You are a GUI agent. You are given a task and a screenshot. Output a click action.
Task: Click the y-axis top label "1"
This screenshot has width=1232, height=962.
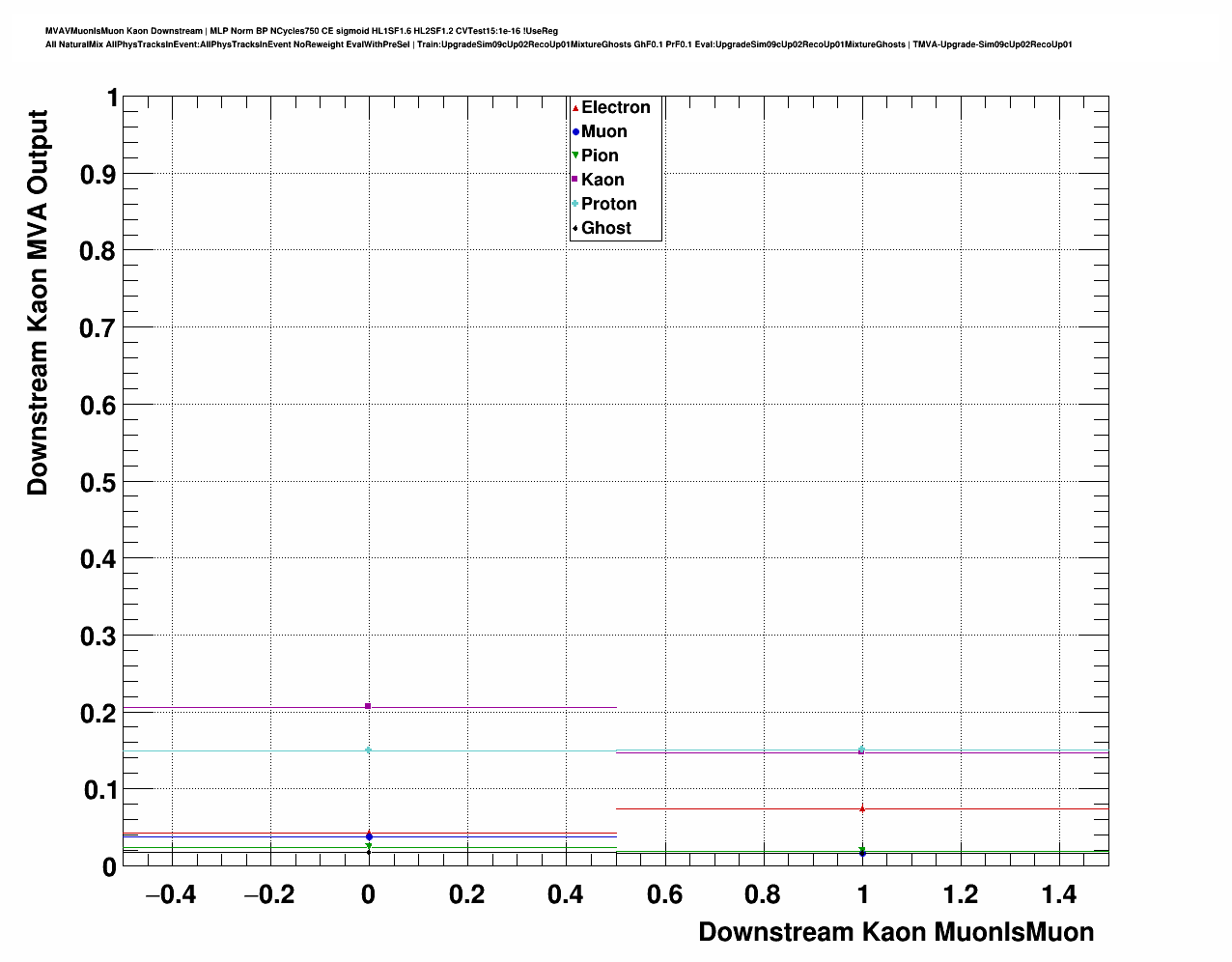tap(111, 99)
